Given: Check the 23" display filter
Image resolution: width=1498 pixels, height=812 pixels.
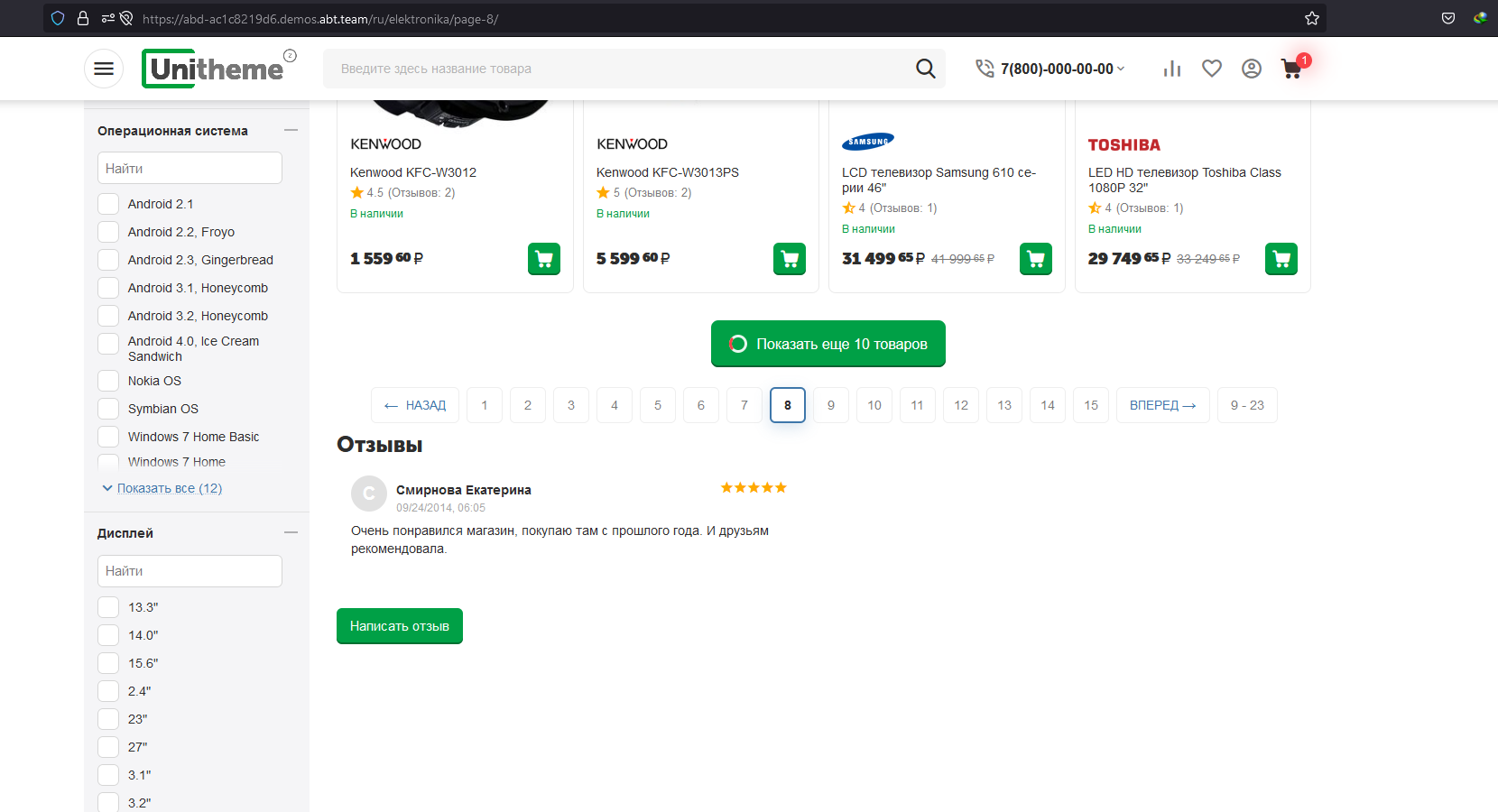Looking at the screenshot, I should tap(108, 719).
